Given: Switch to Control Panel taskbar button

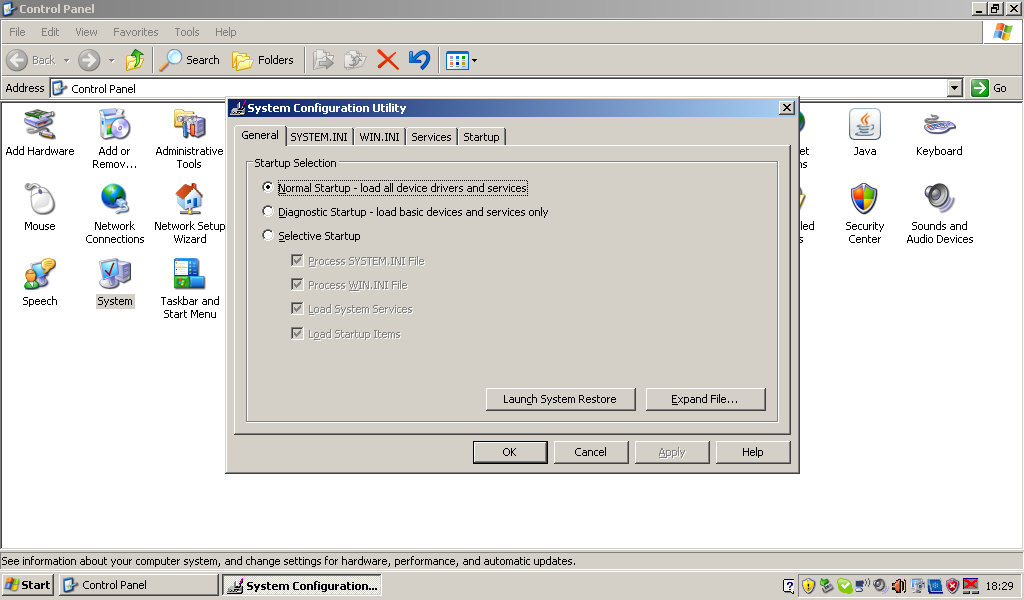Looking at the screenshot, I should click(x=139, y=585).
